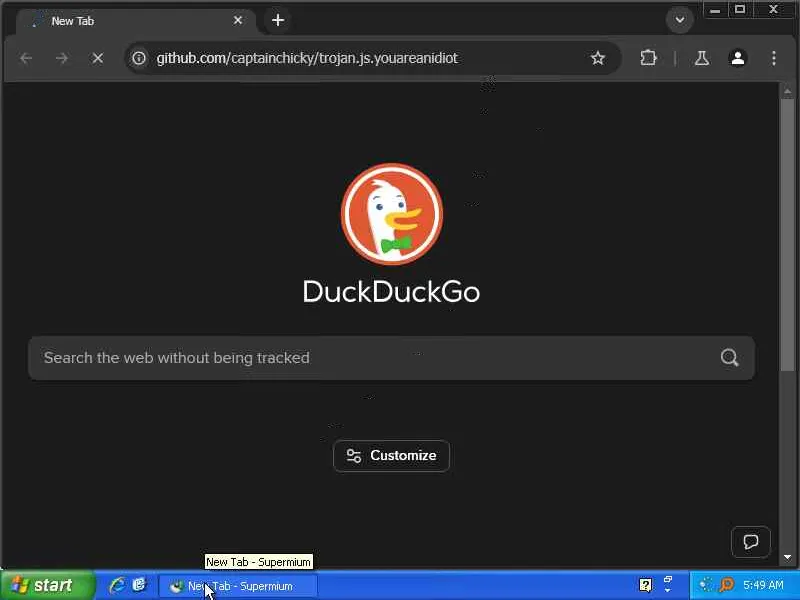Open the Customize button
The image size is (800, 600).
(x=391, y=456)
